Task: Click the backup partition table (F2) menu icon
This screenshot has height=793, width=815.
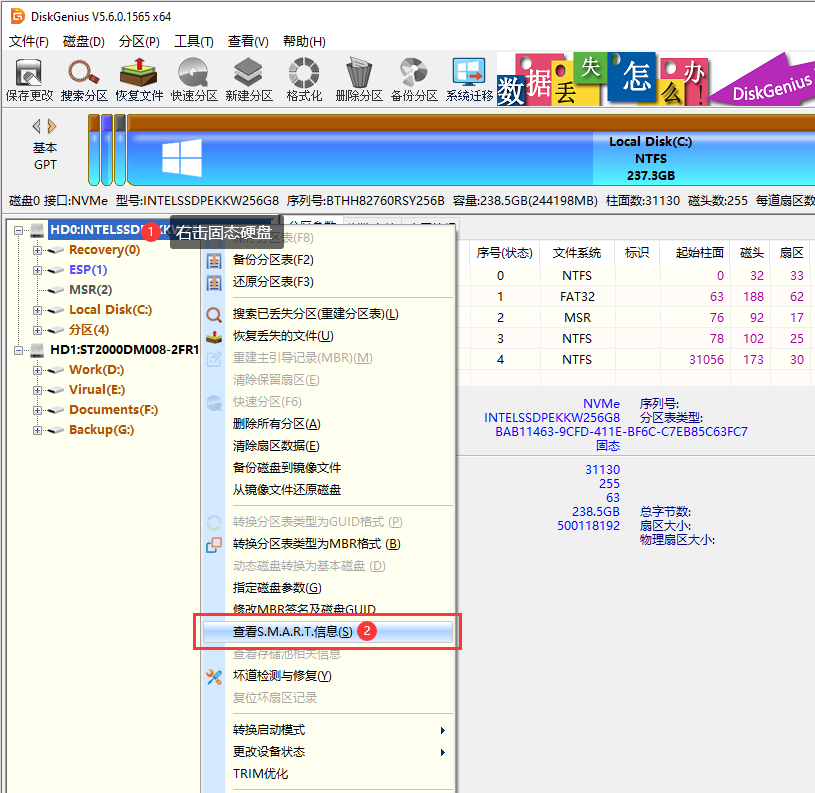Action: coord(214,260)
